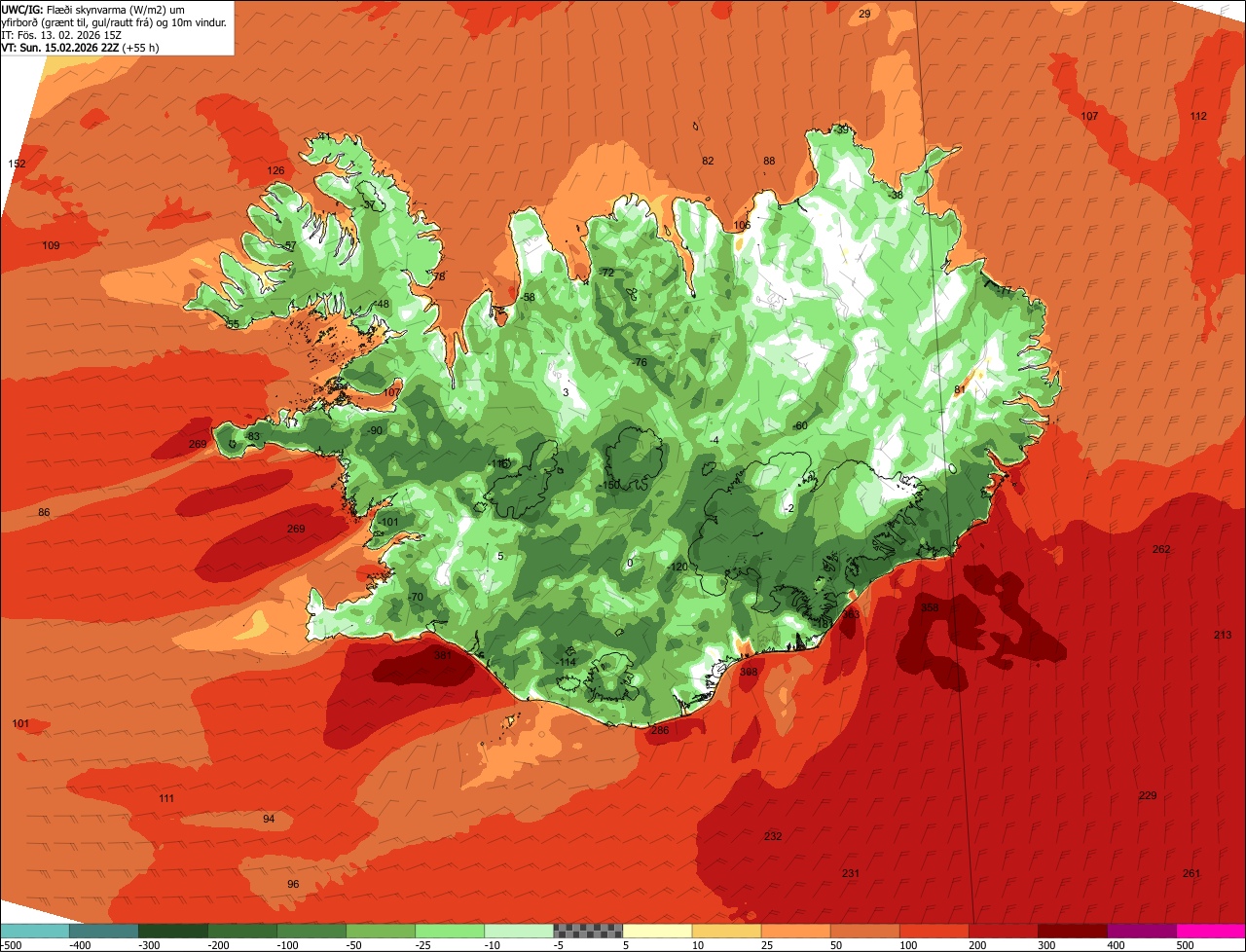Click the value -58 on the northwest coast

528,297
